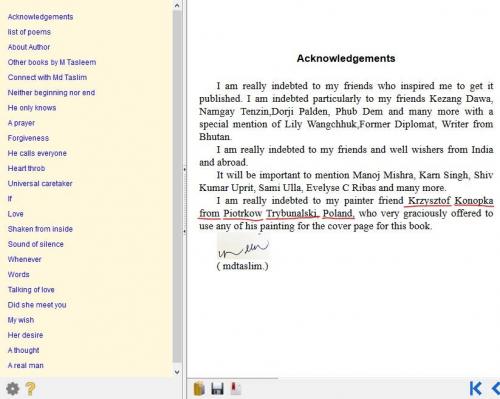Jump to 'A real man' poem
The width and height of the screenshot is (500, 399).
[x=25, y=366]
